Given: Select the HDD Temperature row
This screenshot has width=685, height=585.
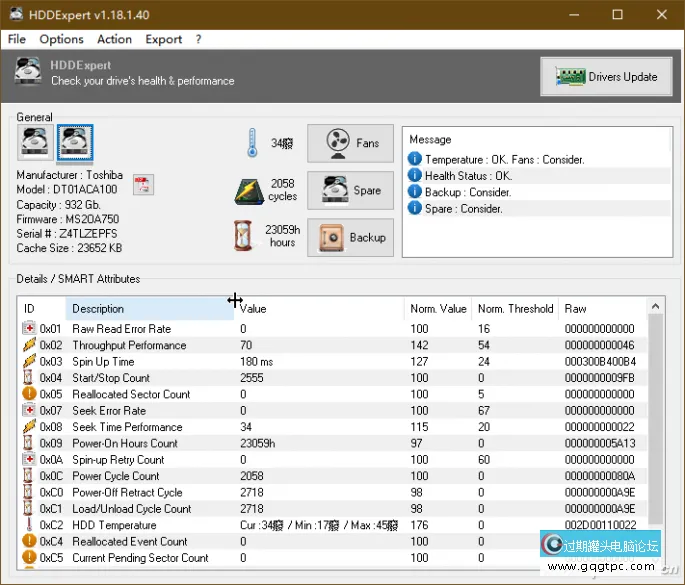Looking at the screenshot, I should [116, 525].
